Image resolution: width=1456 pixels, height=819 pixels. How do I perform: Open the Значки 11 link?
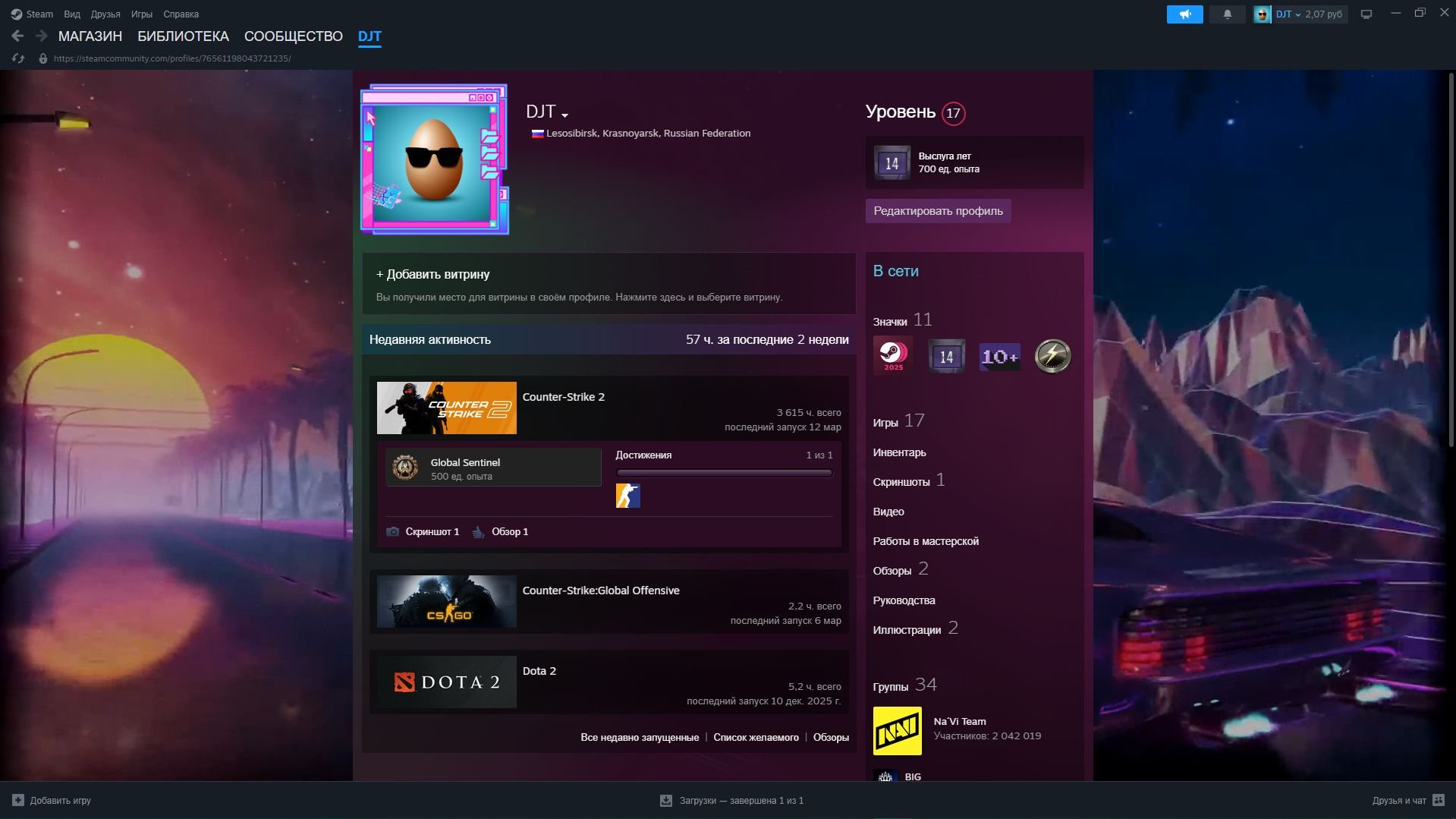click(x=903, y=320)
